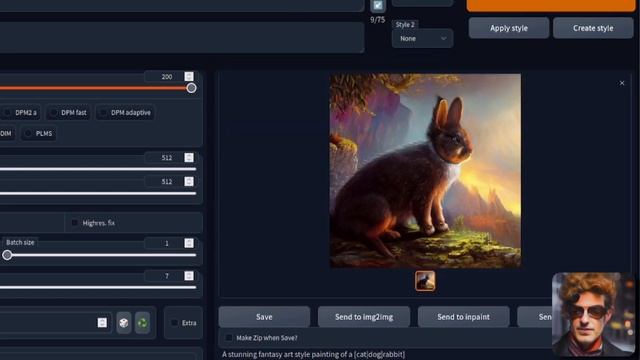640x360 pixels.
Task: Click the batch size slider handle
Action: pyautogui.click(x=7, y=255)
